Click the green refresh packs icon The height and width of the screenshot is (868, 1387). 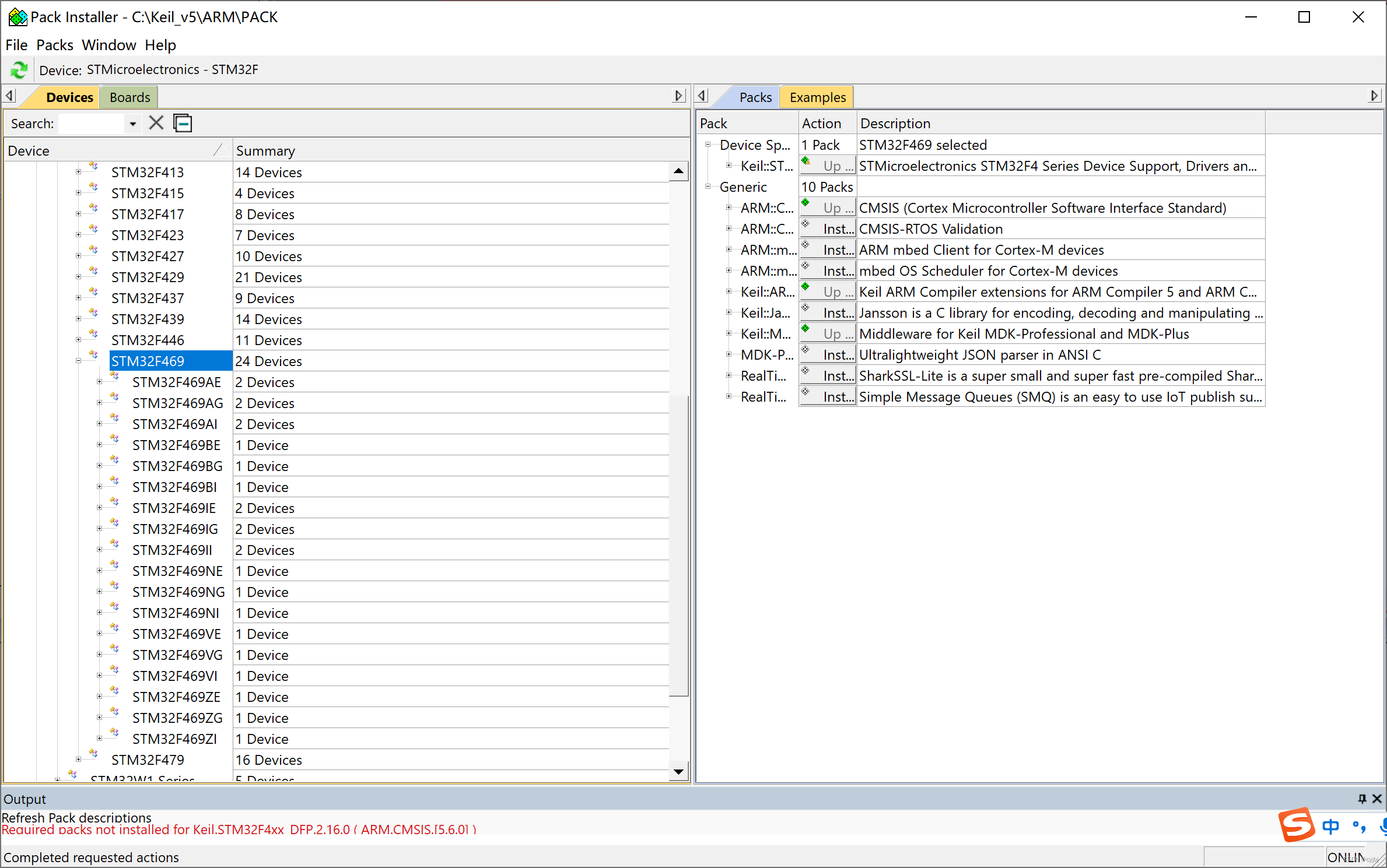pos(19,70)
